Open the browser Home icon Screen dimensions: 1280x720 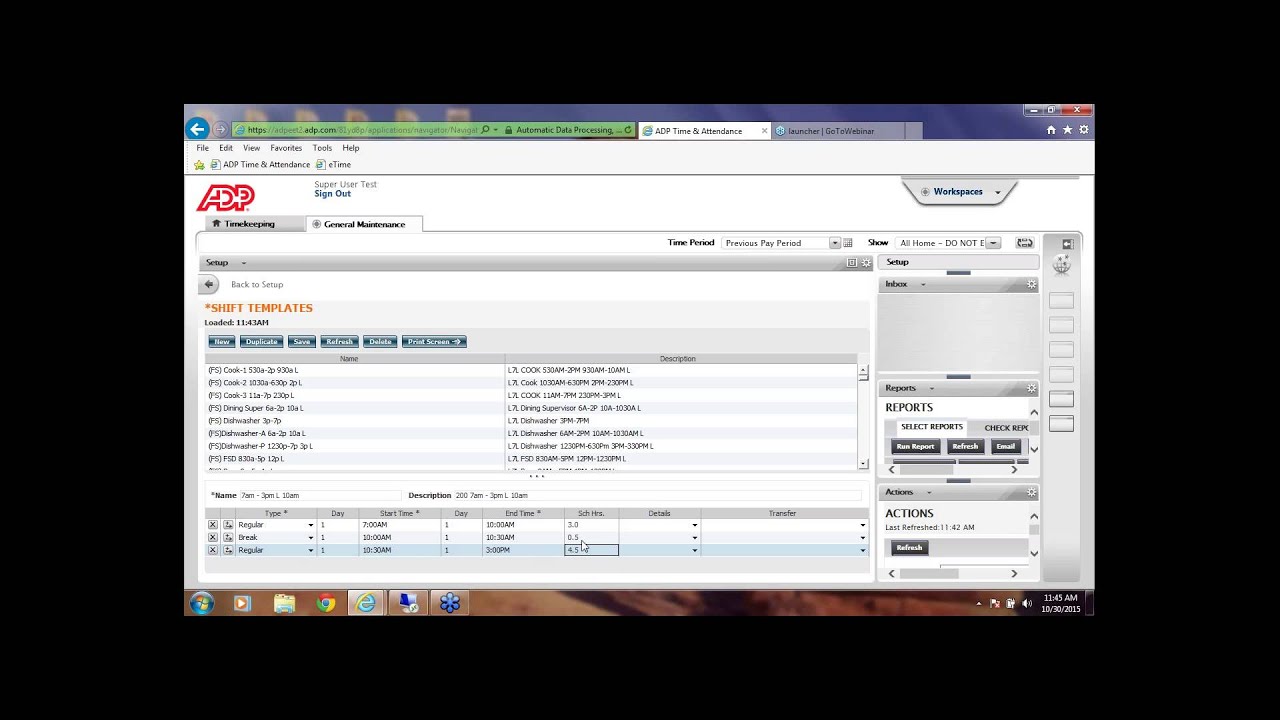click(x=1051, y=130)
